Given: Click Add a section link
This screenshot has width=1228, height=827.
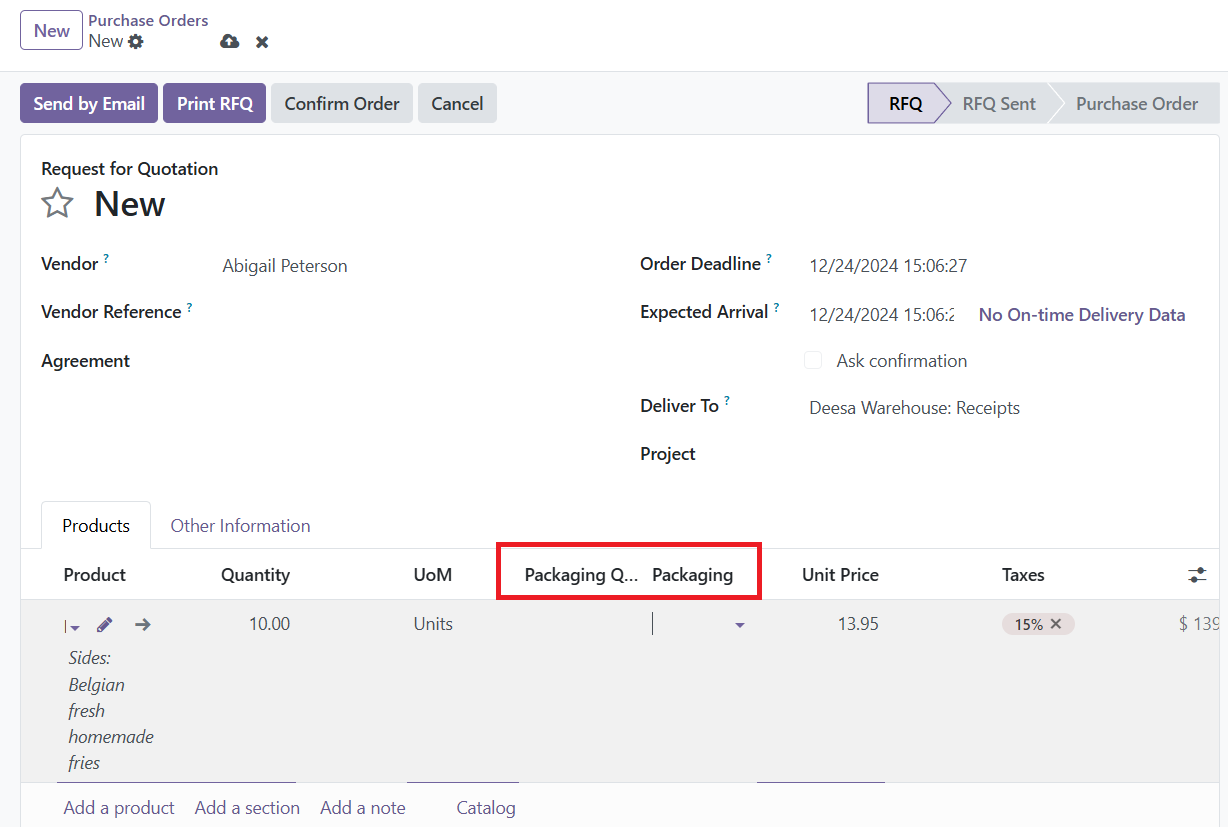Looking at the screenshot, I should click(247, 808).
